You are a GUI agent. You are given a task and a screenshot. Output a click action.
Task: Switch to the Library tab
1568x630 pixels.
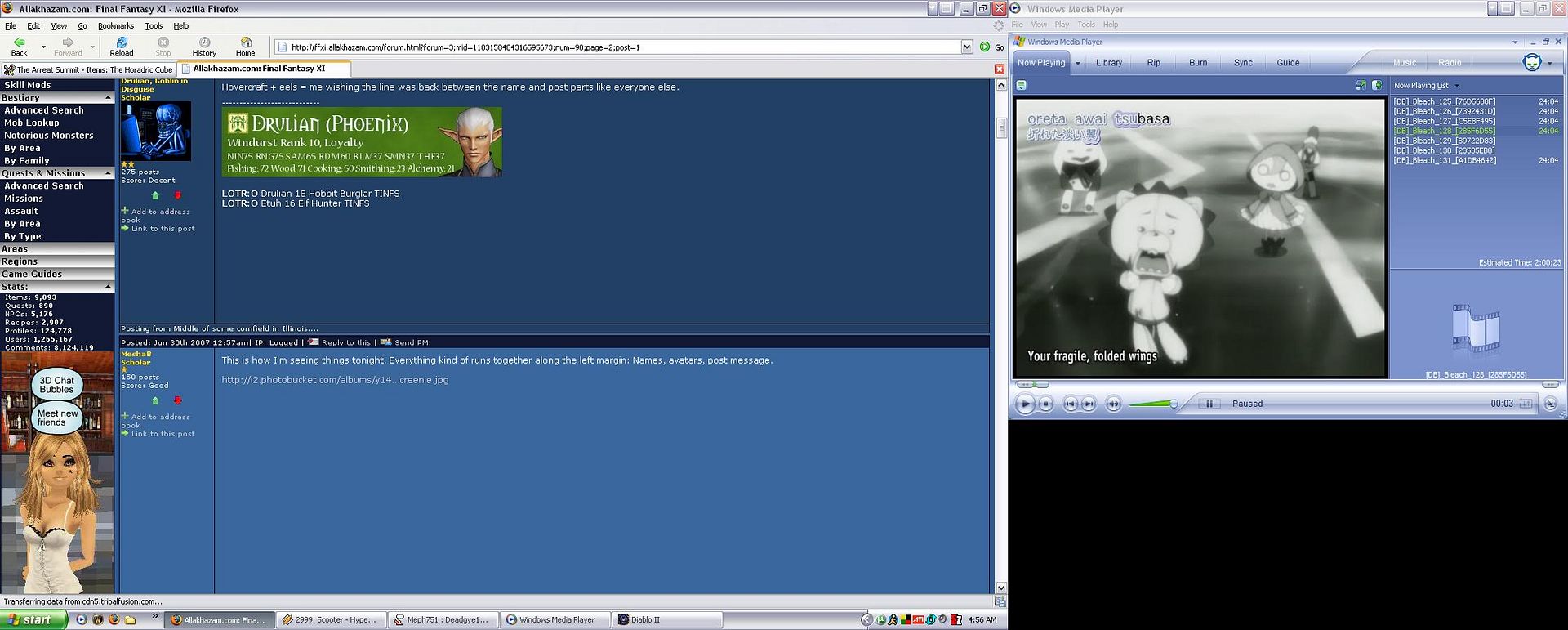coord(1108,63)
